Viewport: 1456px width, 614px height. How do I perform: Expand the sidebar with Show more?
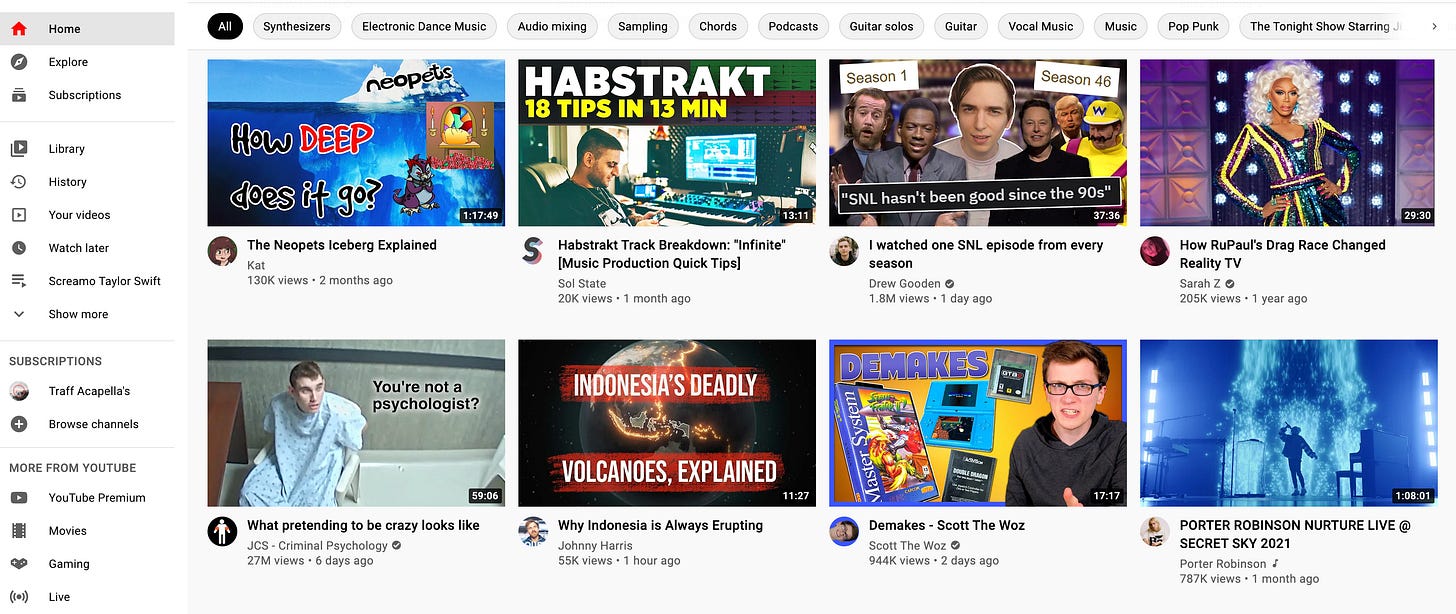[87, 314]
